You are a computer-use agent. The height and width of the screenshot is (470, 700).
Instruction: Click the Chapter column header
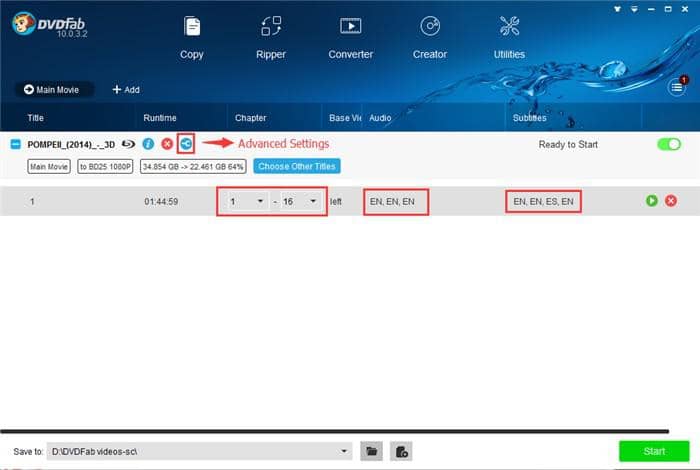250,118
